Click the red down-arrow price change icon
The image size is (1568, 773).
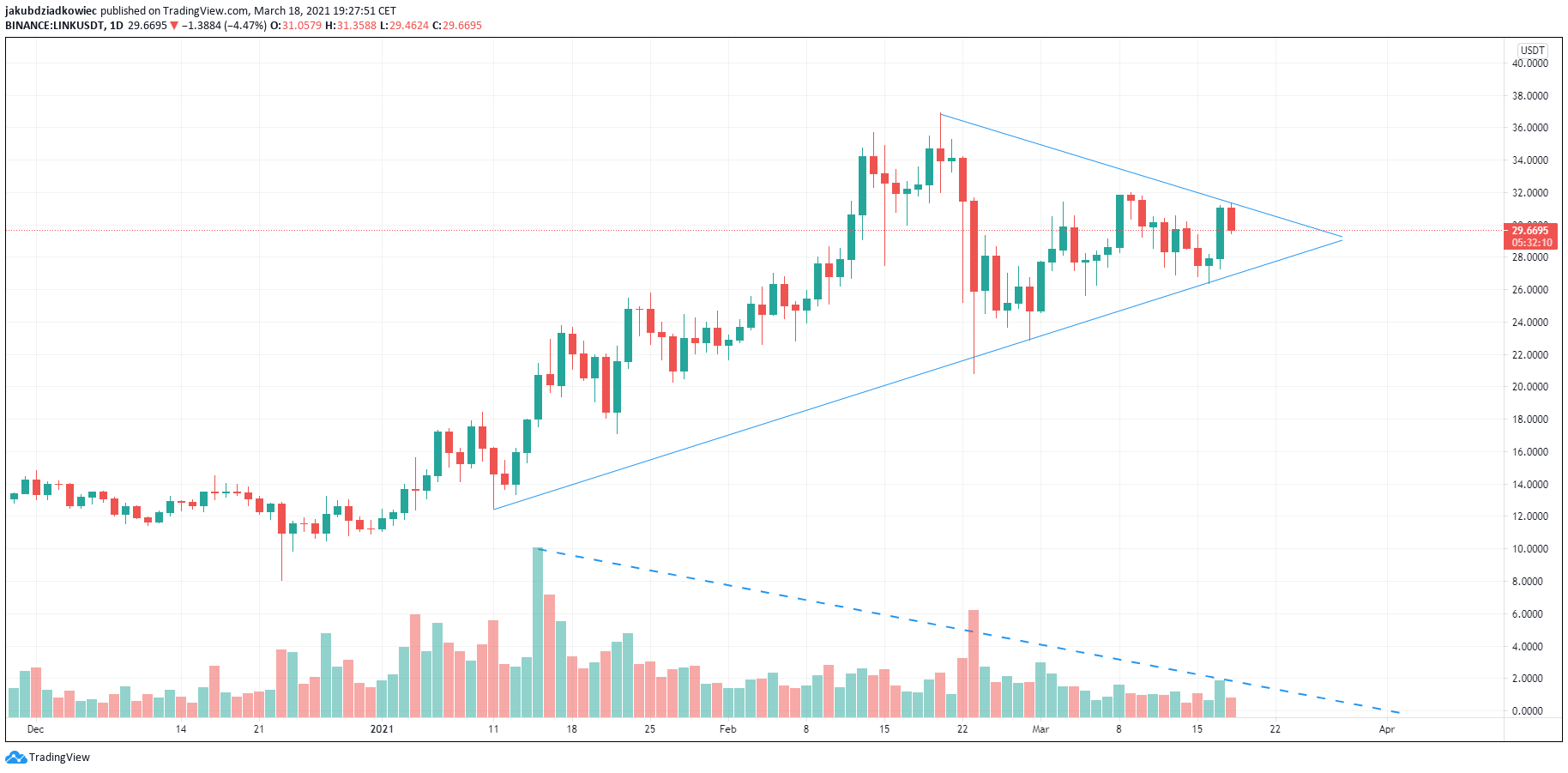click(174, 26)
